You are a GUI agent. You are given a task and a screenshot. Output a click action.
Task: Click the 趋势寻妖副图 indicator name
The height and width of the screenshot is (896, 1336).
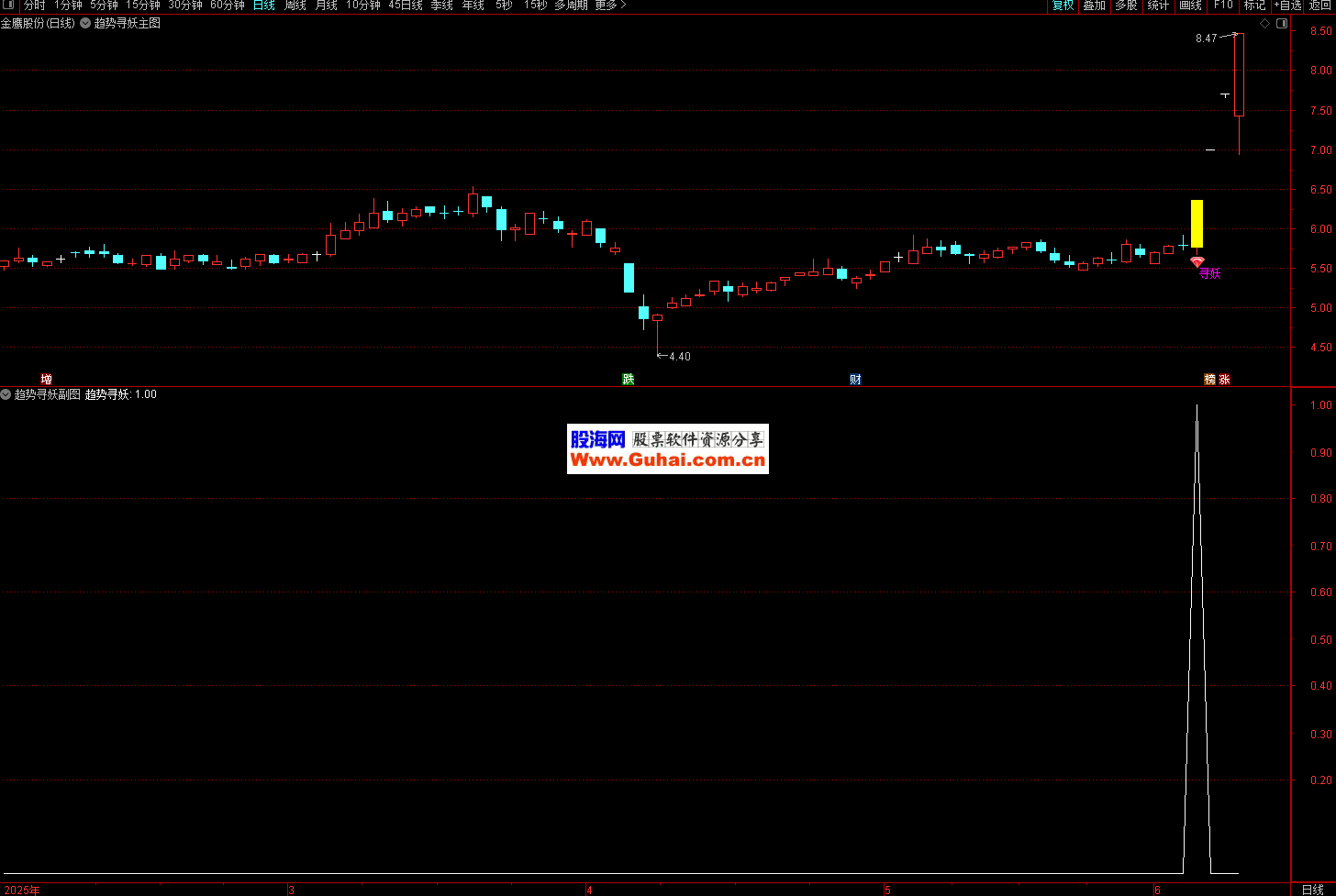48,394
